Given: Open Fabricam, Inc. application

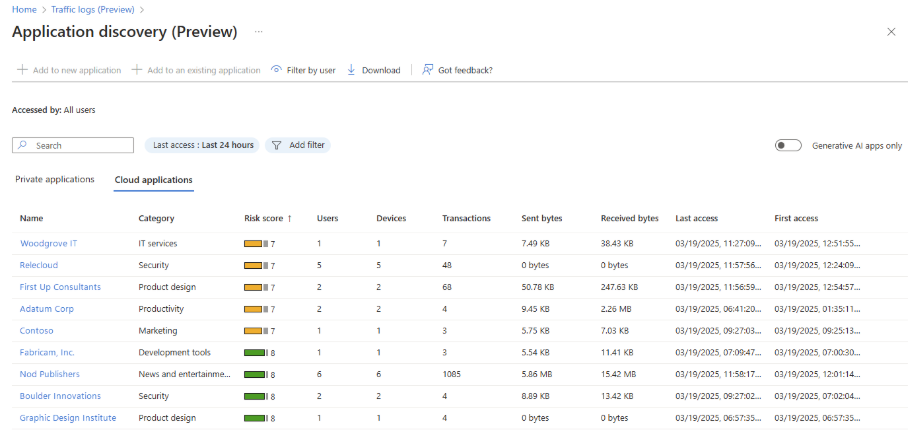Looking at the screenshot, I should click(x=47, y=352).
